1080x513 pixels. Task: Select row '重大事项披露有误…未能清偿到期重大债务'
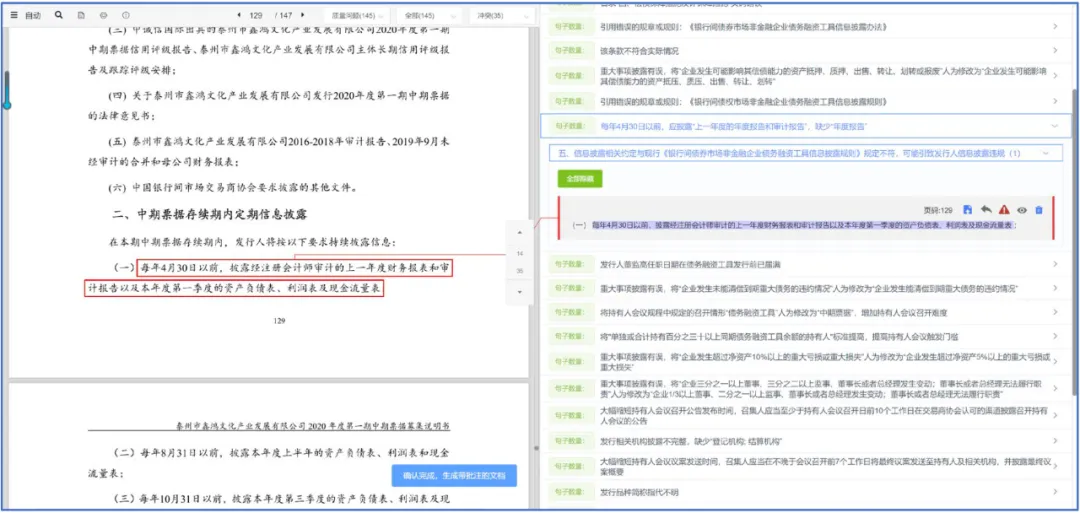[x=807, y=288]
